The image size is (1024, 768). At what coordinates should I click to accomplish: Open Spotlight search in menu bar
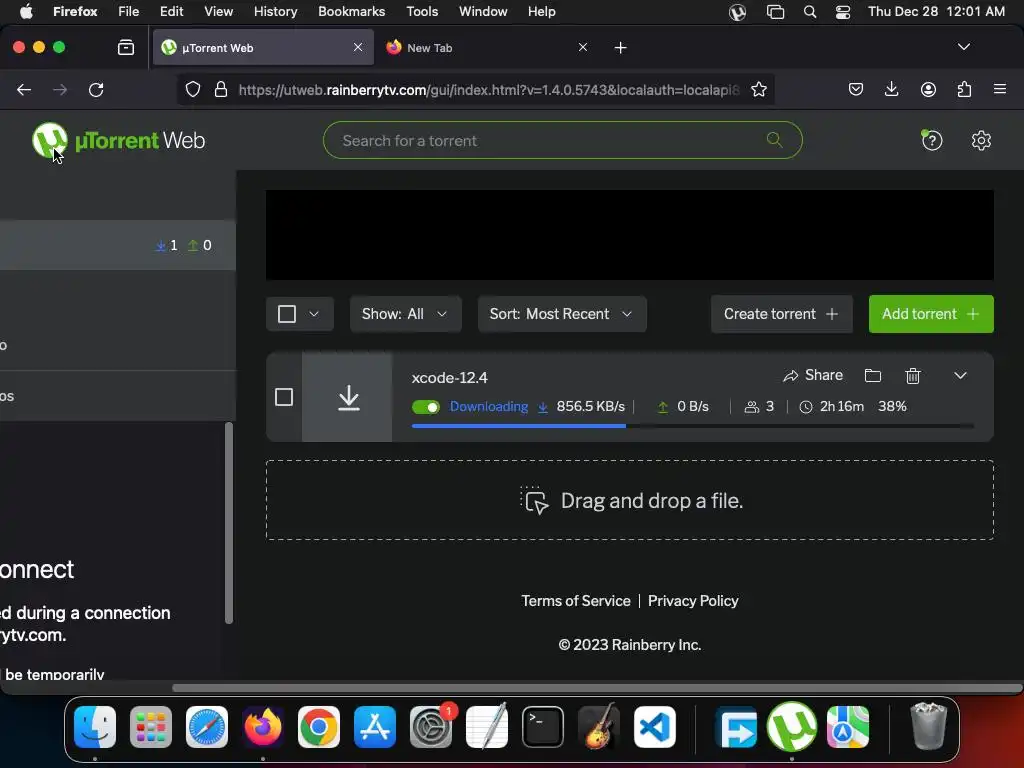[810, 12]
